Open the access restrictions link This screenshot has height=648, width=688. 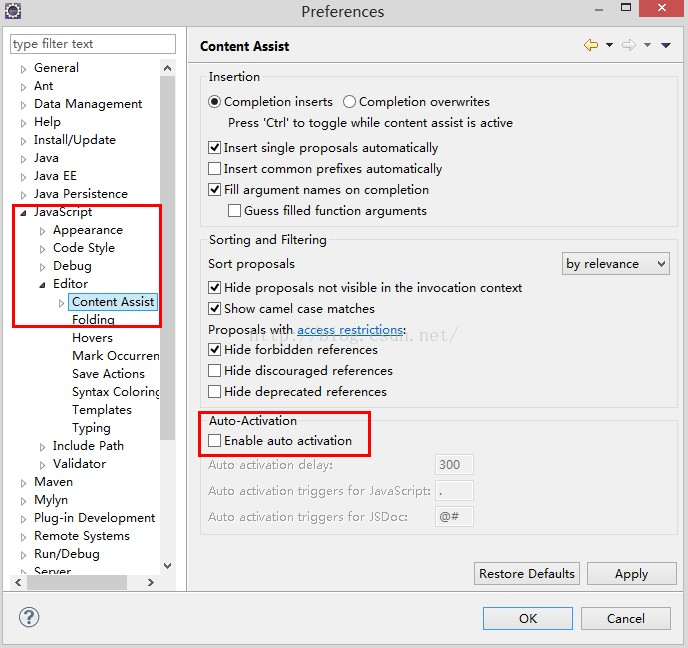pos(350,329)
